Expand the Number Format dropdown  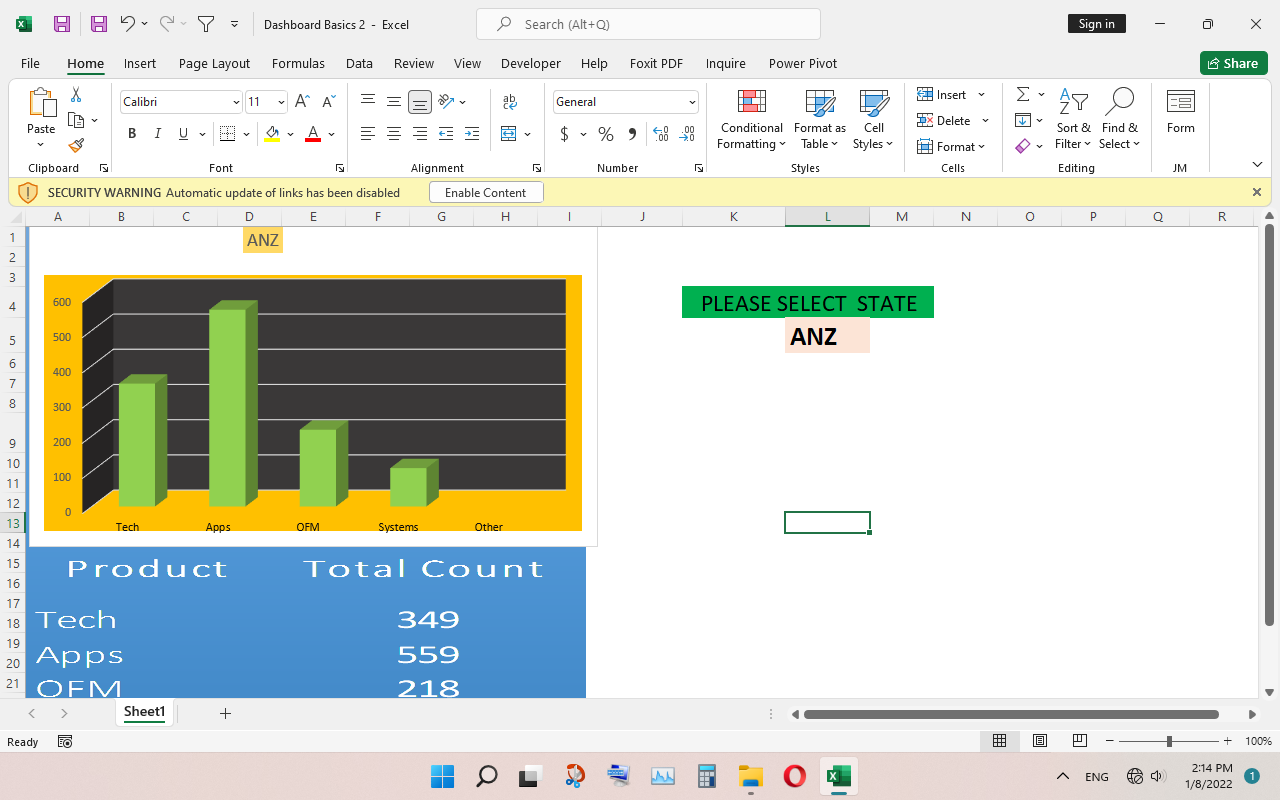(x=691, y=101)
